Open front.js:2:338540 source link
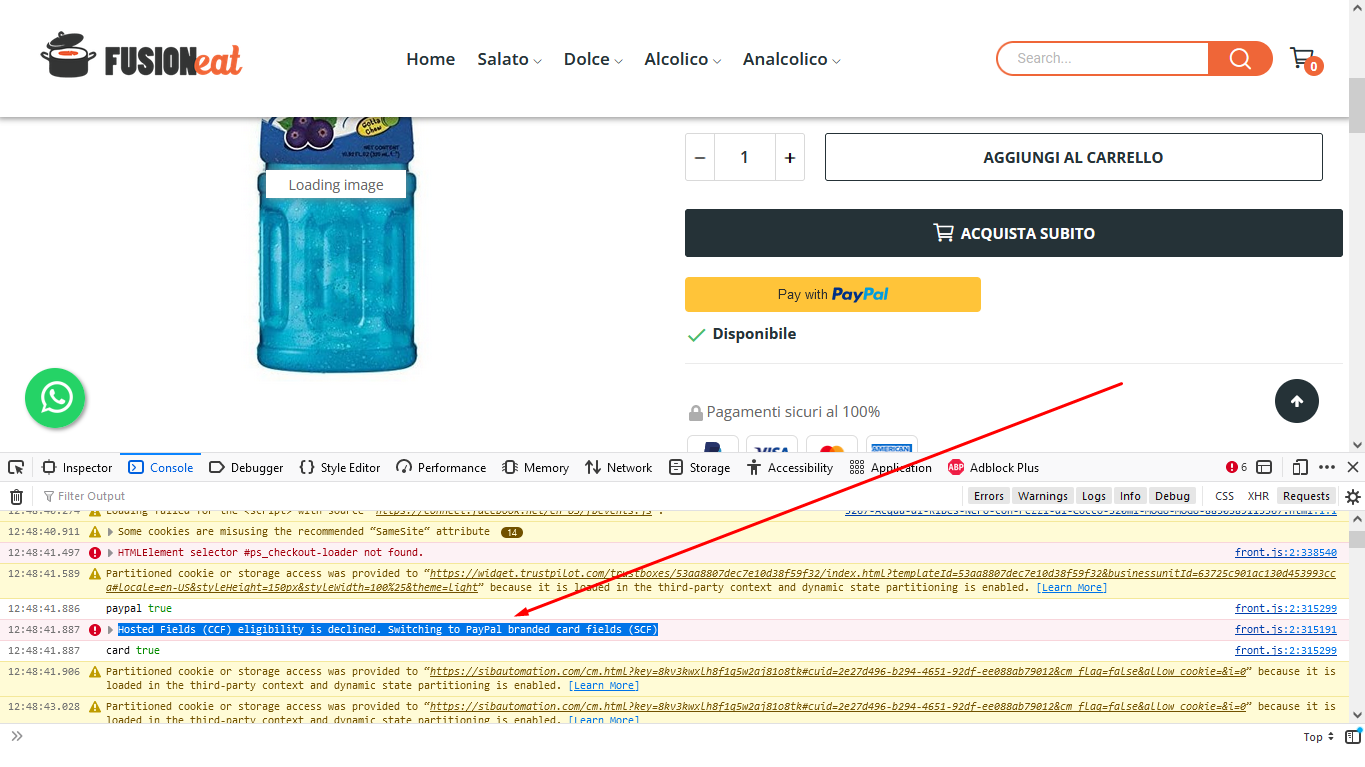The width and height of the screenshot is (1365, 767). 1285,552
